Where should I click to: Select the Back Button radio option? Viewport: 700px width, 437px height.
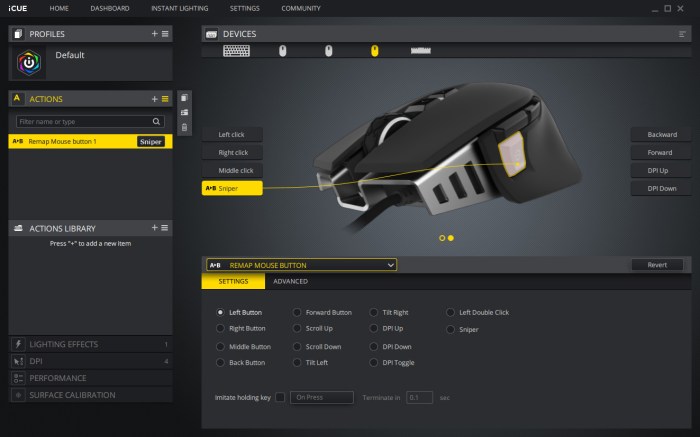coord(220,362)
